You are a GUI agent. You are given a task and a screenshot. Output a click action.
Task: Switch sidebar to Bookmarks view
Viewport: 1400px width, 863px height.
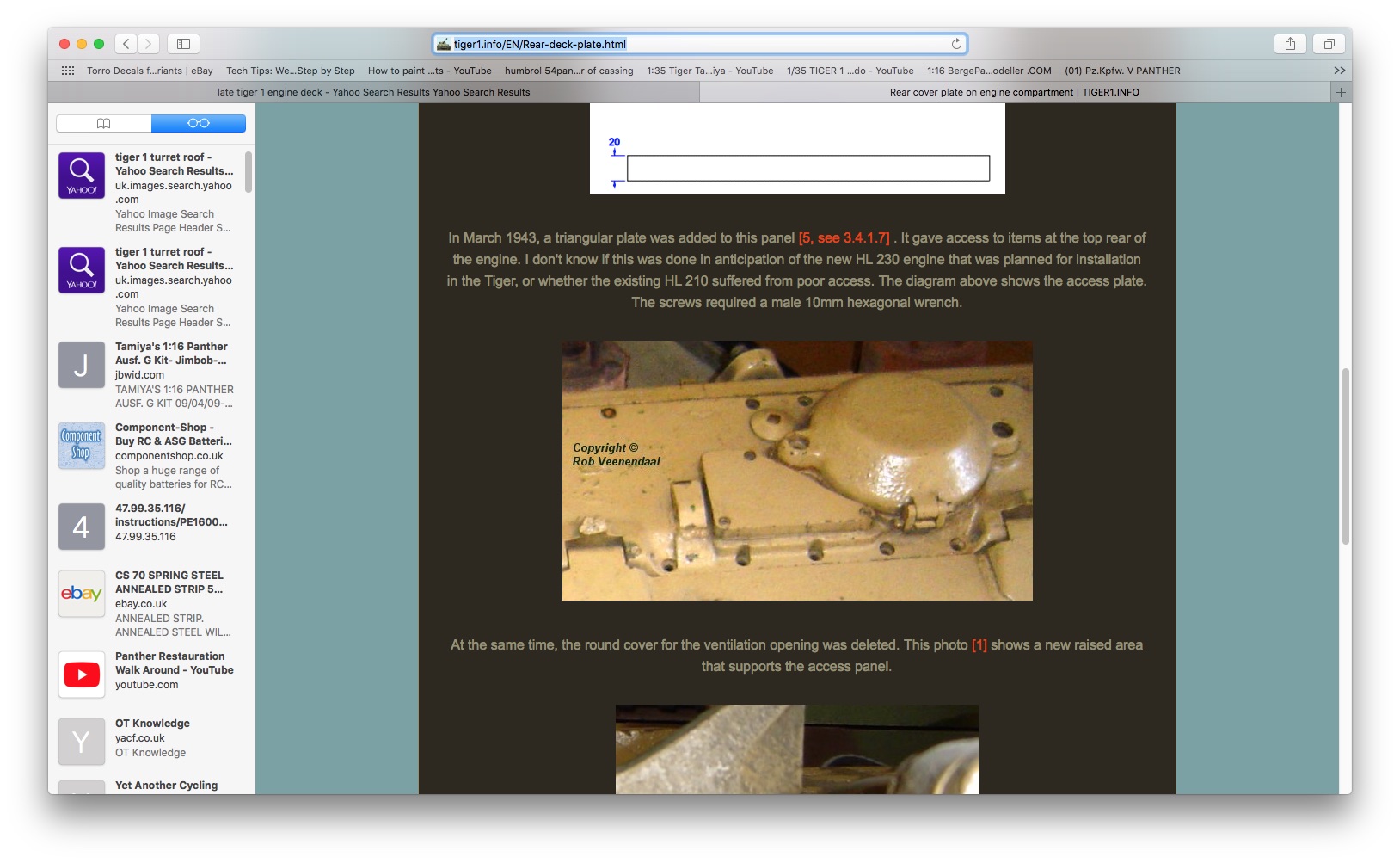tap(104, 124)
